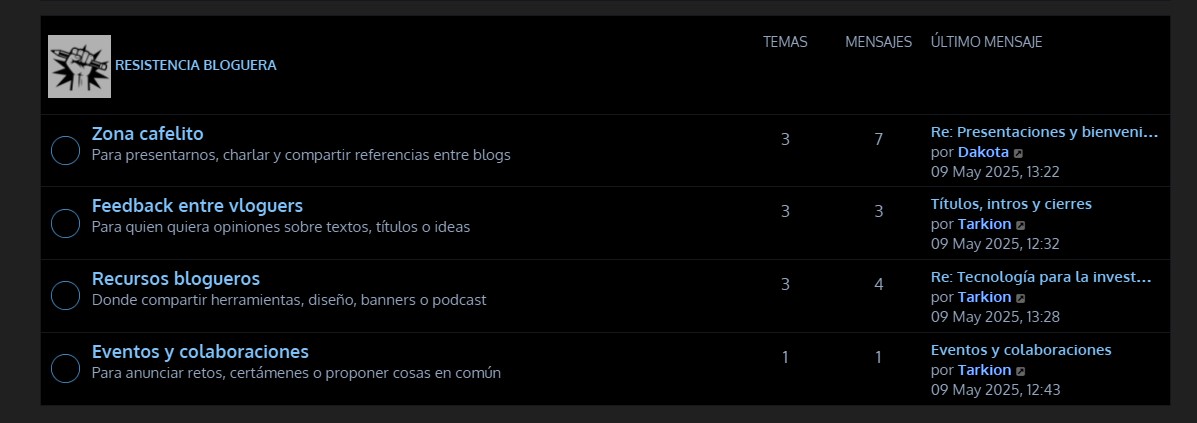Open the Feedback entre vloguers forum
Screen dimensions: 1197x423
click(x=197, y=206)
